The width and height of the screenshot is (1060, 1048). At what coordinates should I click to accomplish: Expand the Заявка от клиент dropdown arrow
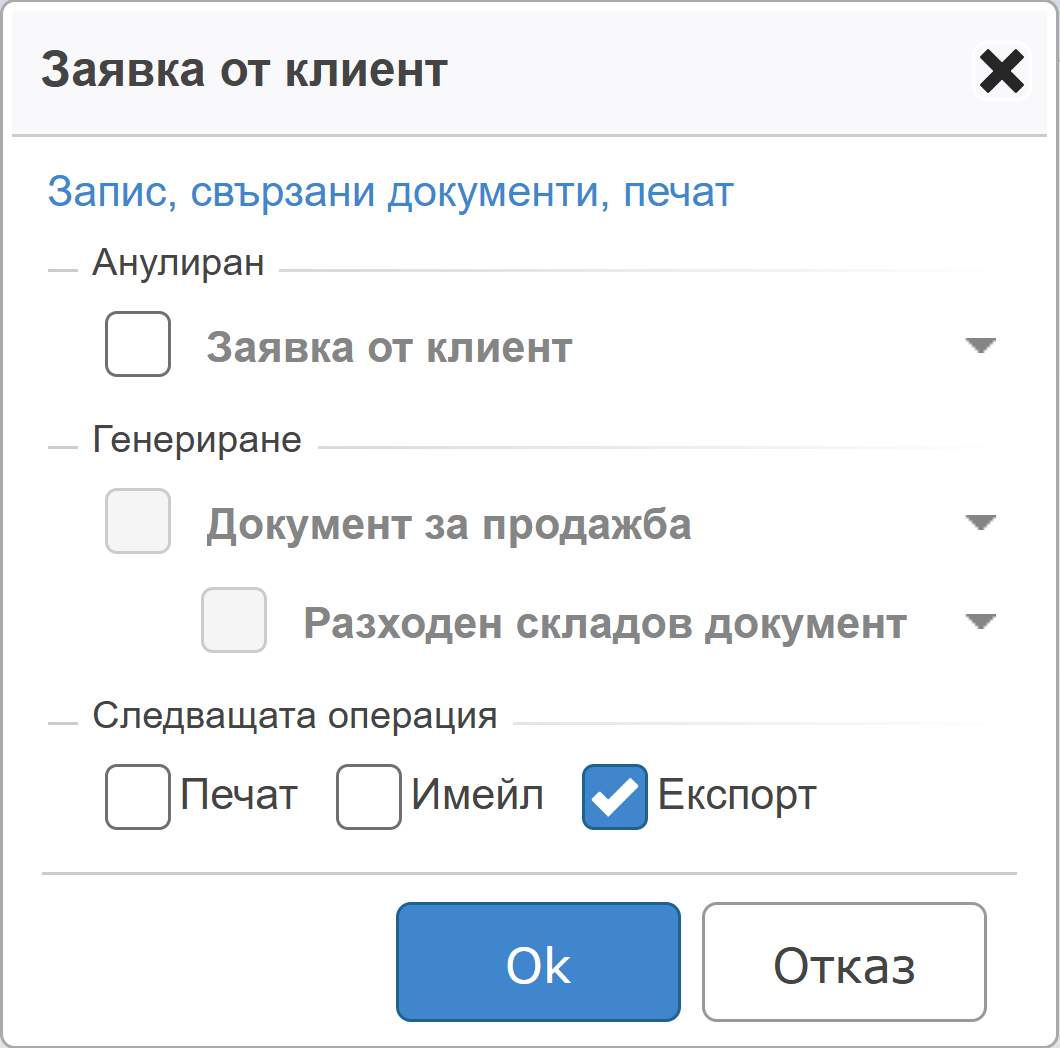coord(981,346)
